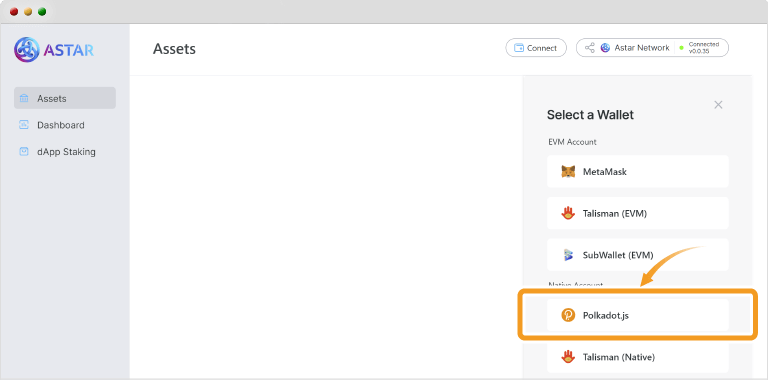
Task: Click the green Connected status indicator
Action: 681,48
